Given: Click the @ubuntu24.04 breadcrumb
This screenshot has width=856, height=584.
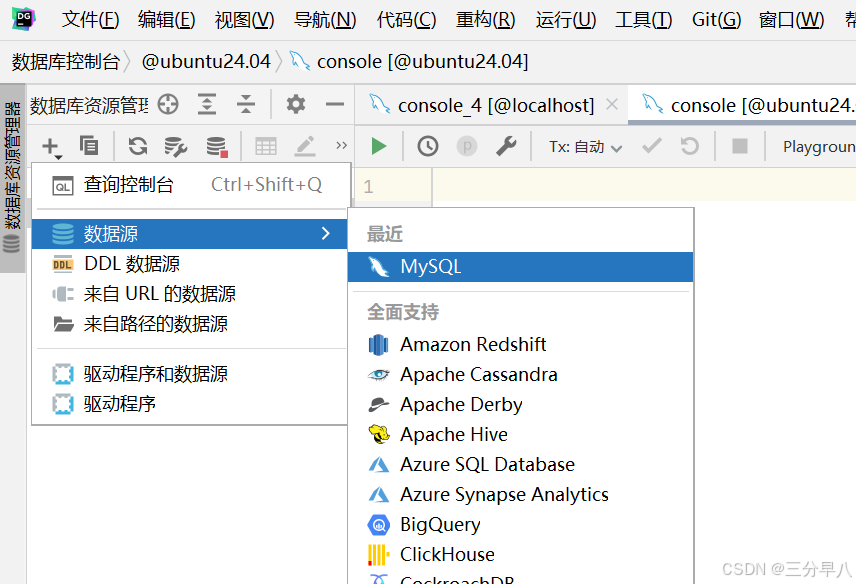Looking at the screenshot, I should tap(206, 61).
